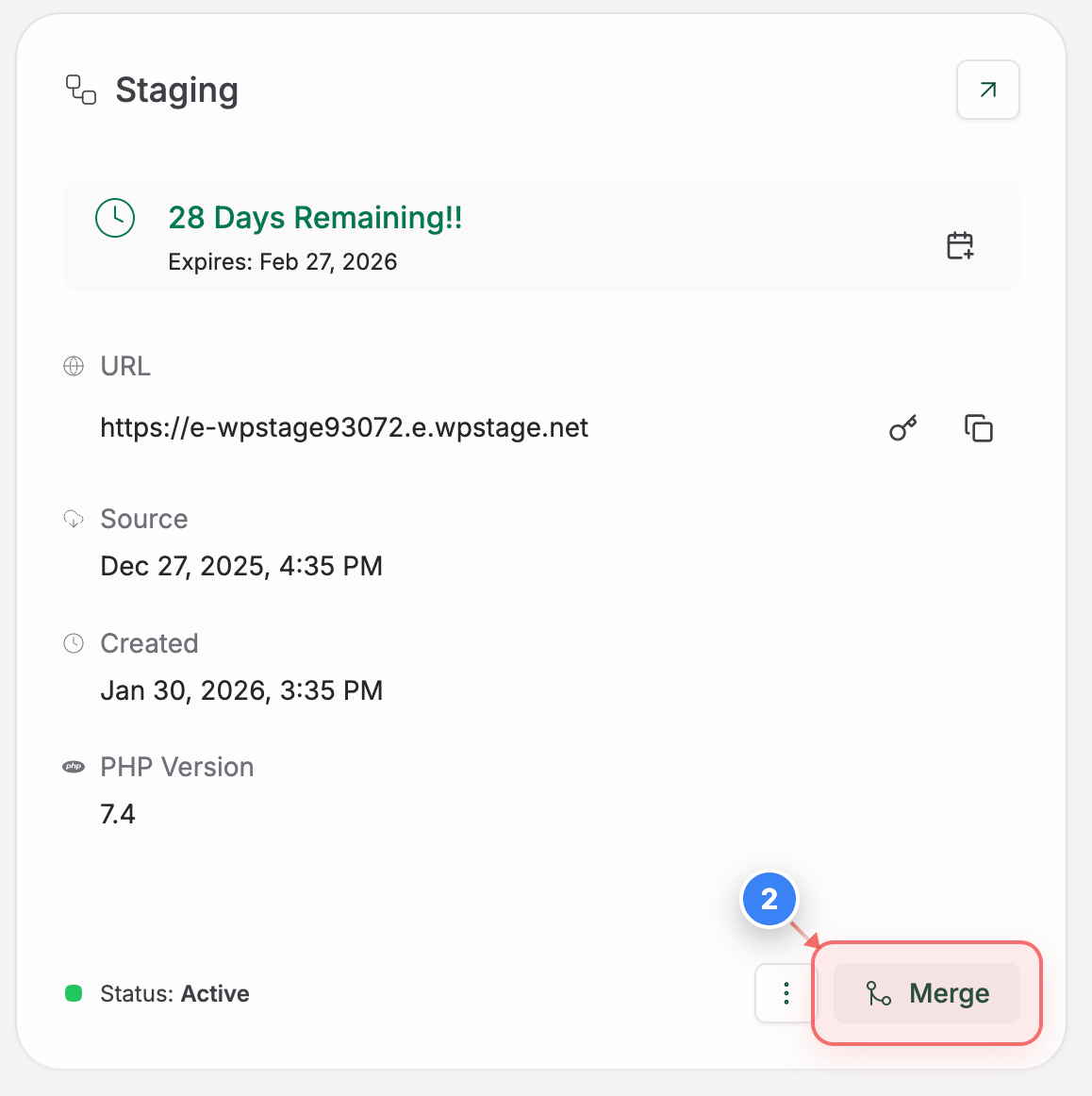Click the globe icon beside the URL label
1092x1096 pixels.
[74, 366]
